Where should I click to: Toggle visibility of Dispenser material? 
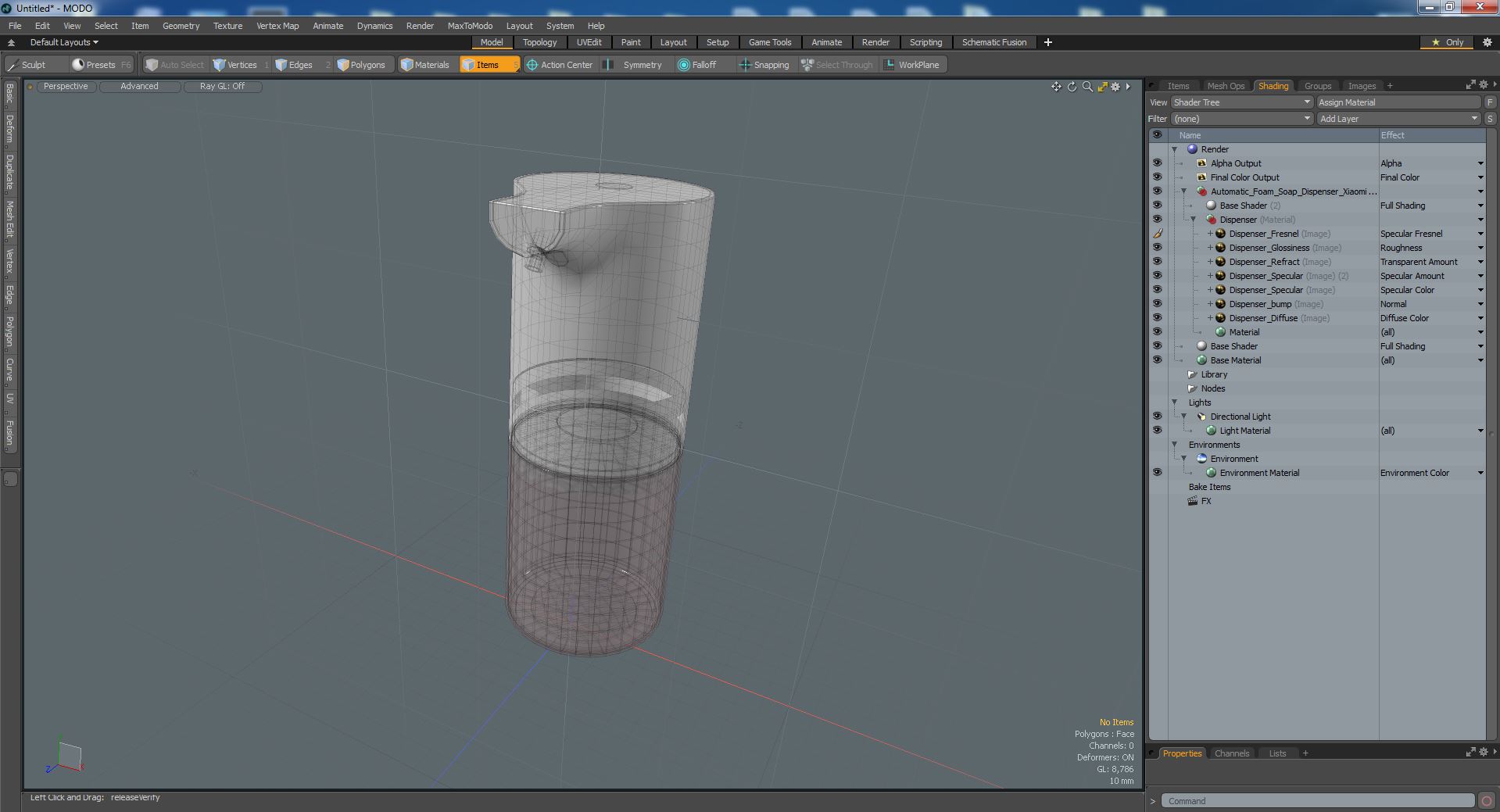pyautogui.click(x=1157, y=220)
